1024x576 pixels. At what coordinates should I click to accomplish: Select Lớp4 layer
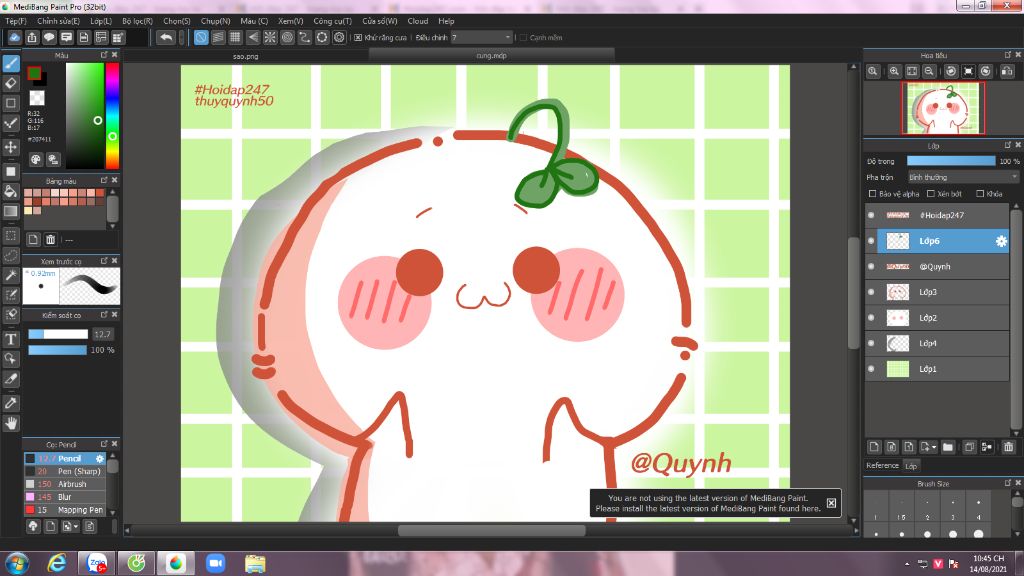[936, 344]
